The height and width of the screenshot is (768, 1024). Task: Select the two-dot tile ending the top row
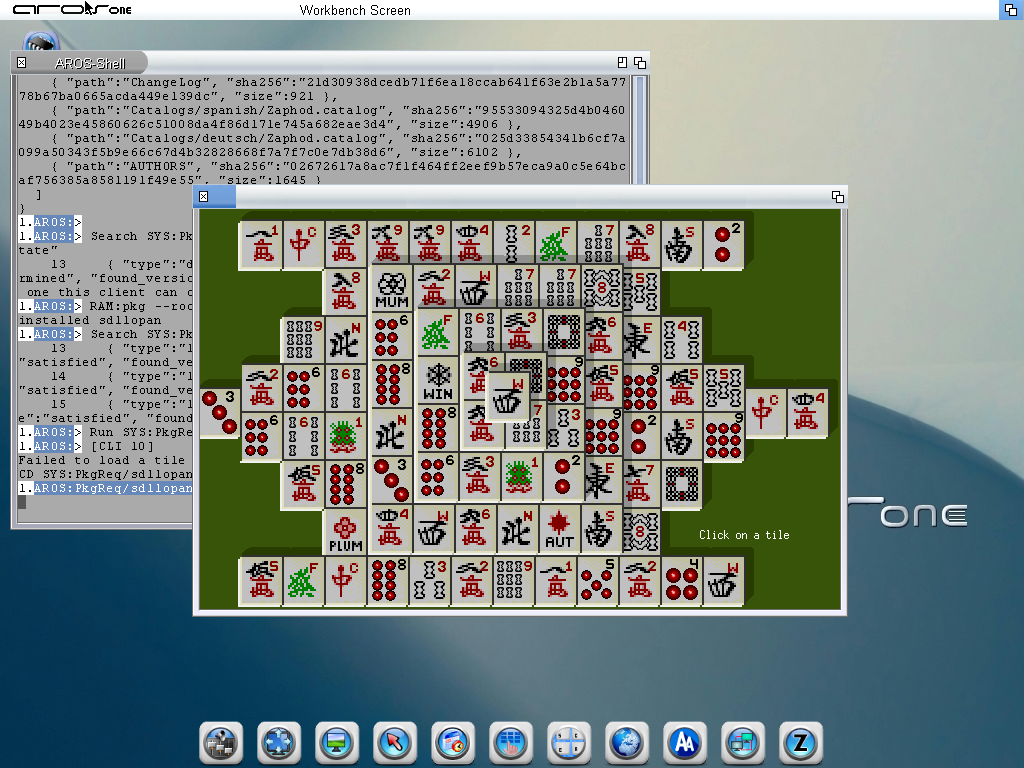723,244
